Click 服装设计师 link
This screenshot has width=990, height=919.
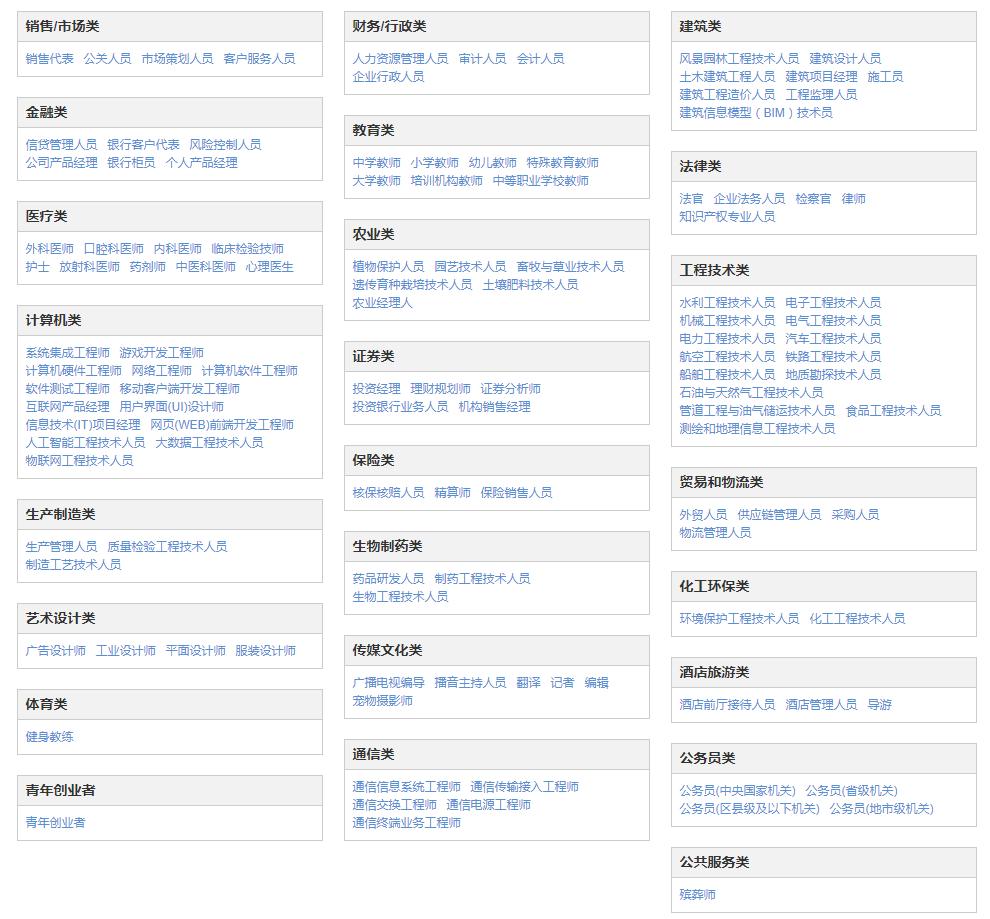[265, 651]
